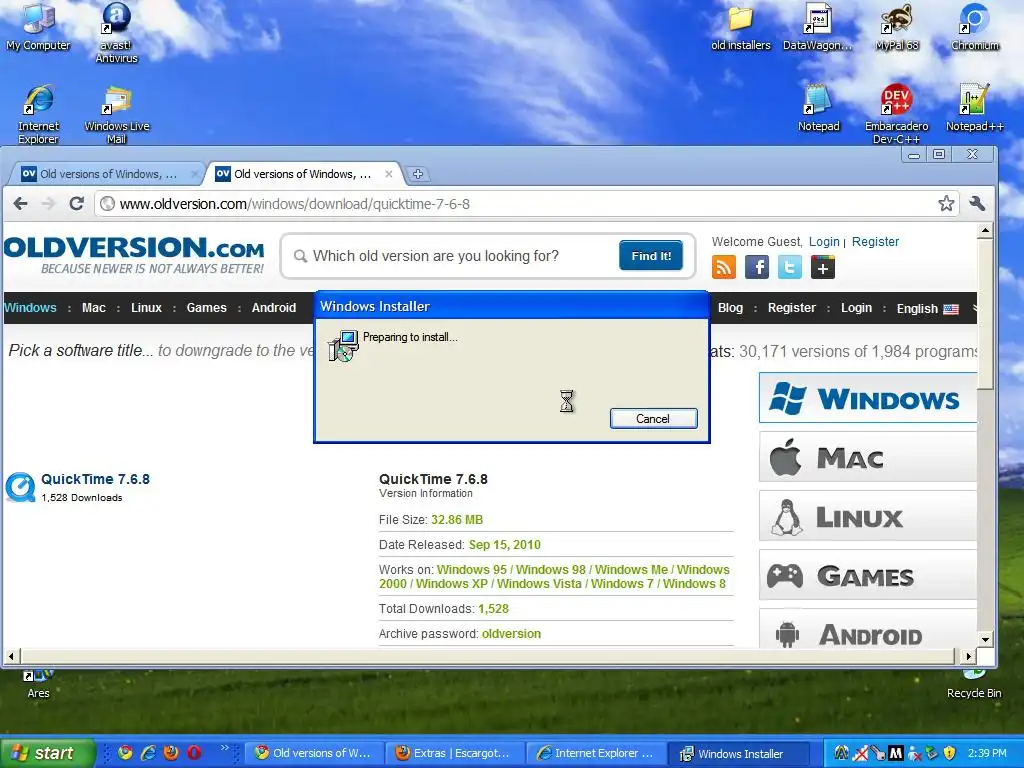Switch to Internet Explorer taskbar window

point(596,753)
